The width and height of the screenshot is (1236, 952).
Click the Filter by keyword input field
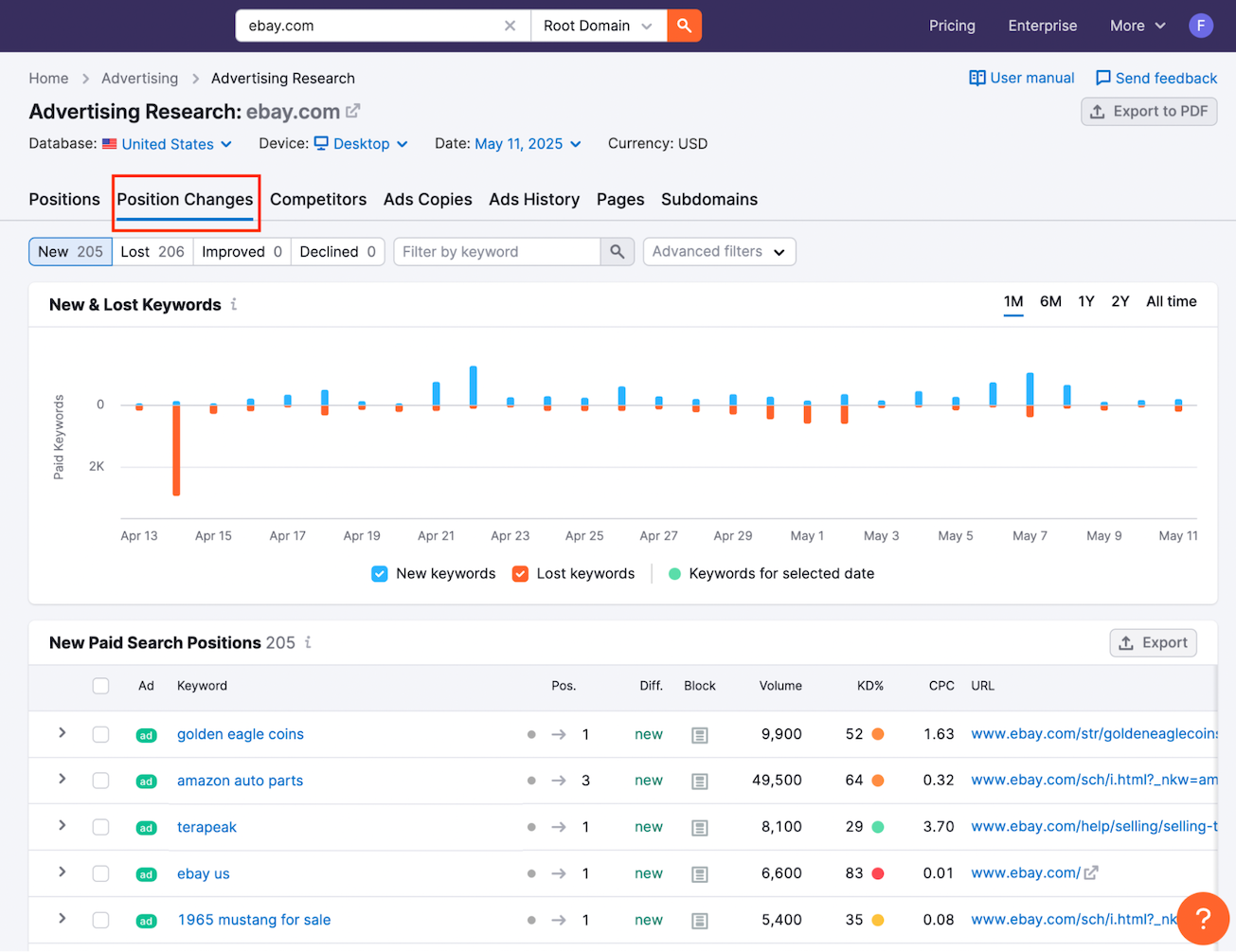pyautogui.click(x=496, y=251)
